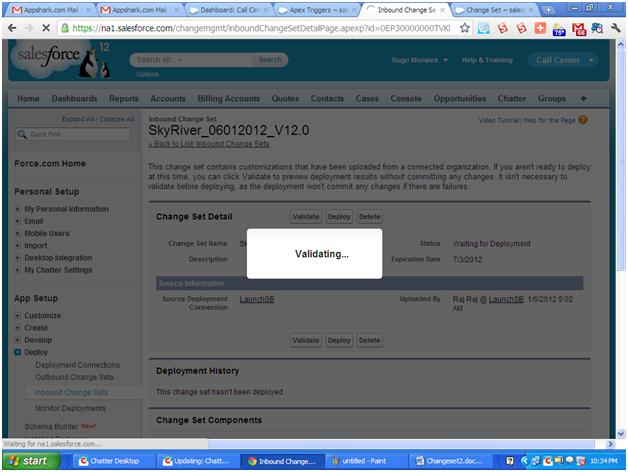Switch to Dashboard: Call Ce browser tab
Image resolution: width=628 pixels, height=472 pixels.
(x=229, y=10)
